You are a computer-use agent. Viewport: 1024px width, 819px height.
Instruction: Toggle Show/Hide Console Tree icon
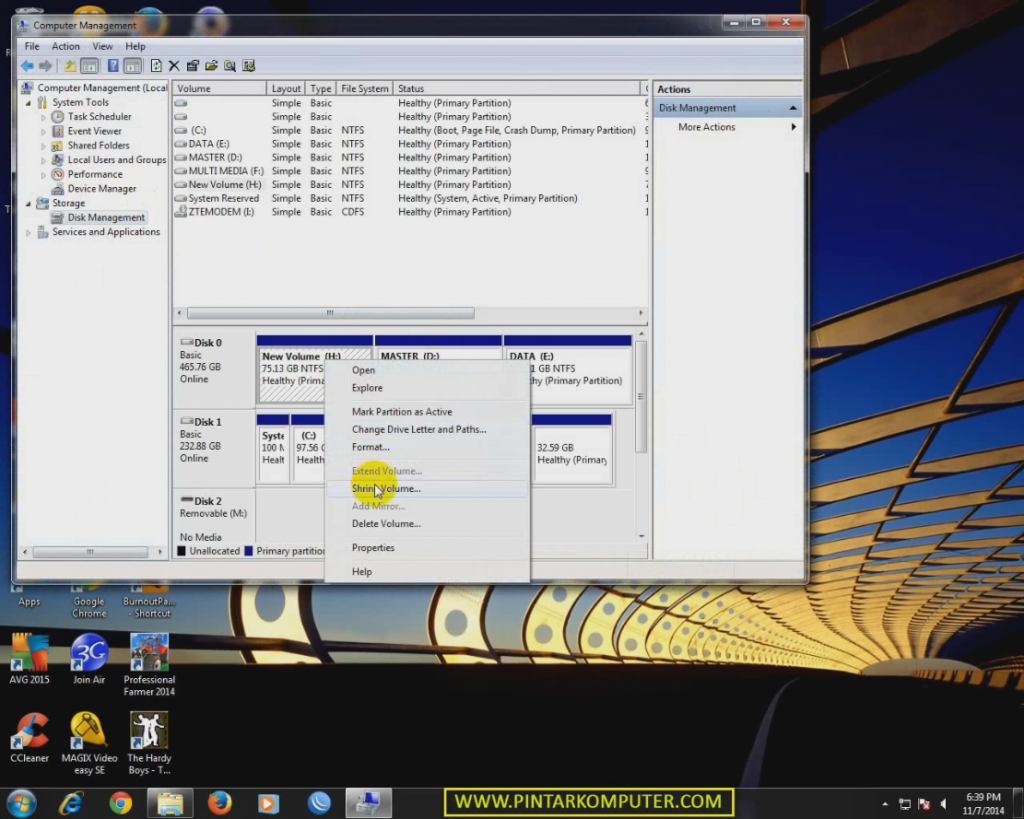pyautogui.click(x=89, y=66)
